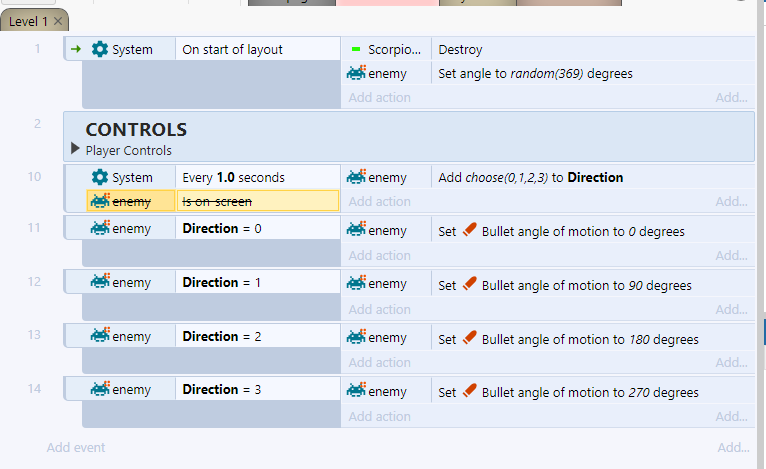
Task: Click bottom Add... link beside Add event
Action: 733,448
